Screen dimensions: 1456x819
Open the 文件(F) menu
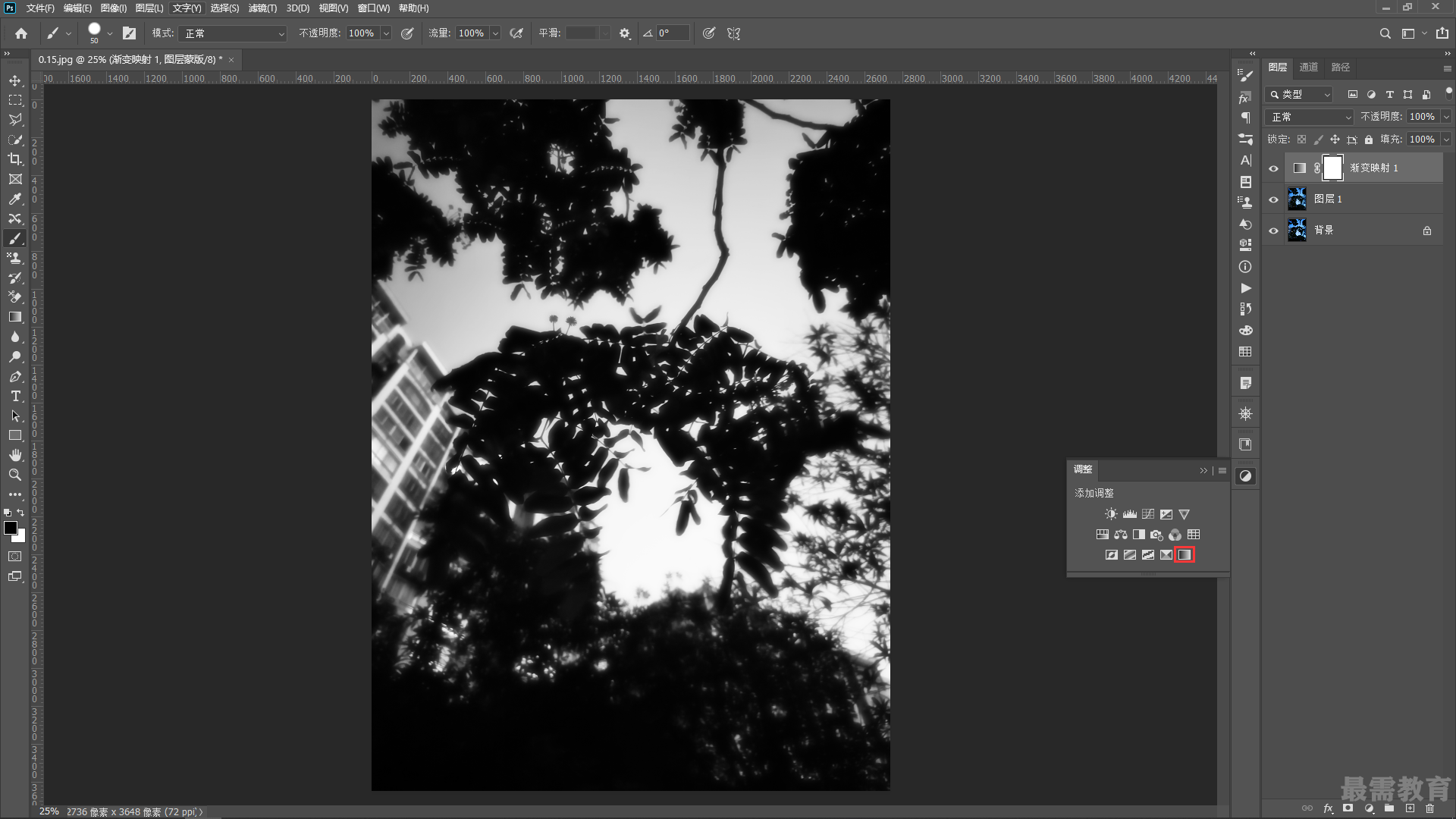[40, 8]
